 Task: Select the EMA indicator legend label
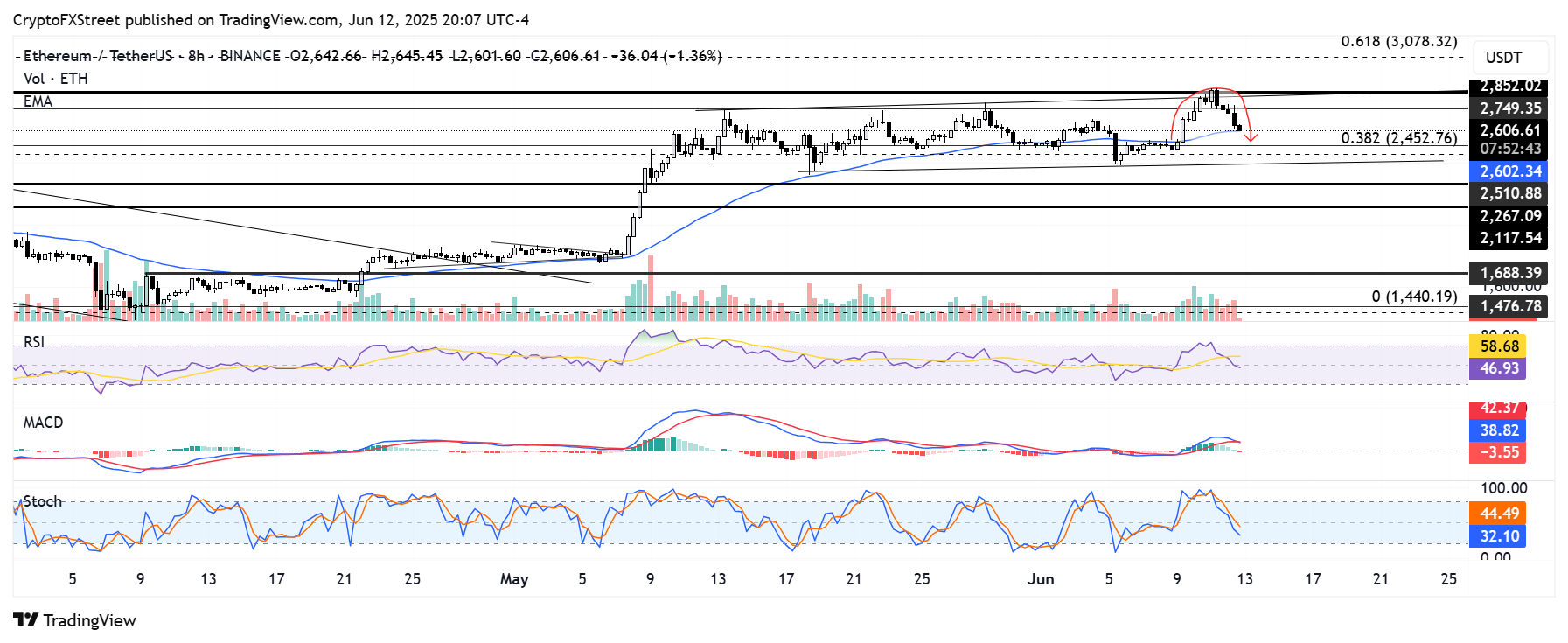click(x=38, y=101)
